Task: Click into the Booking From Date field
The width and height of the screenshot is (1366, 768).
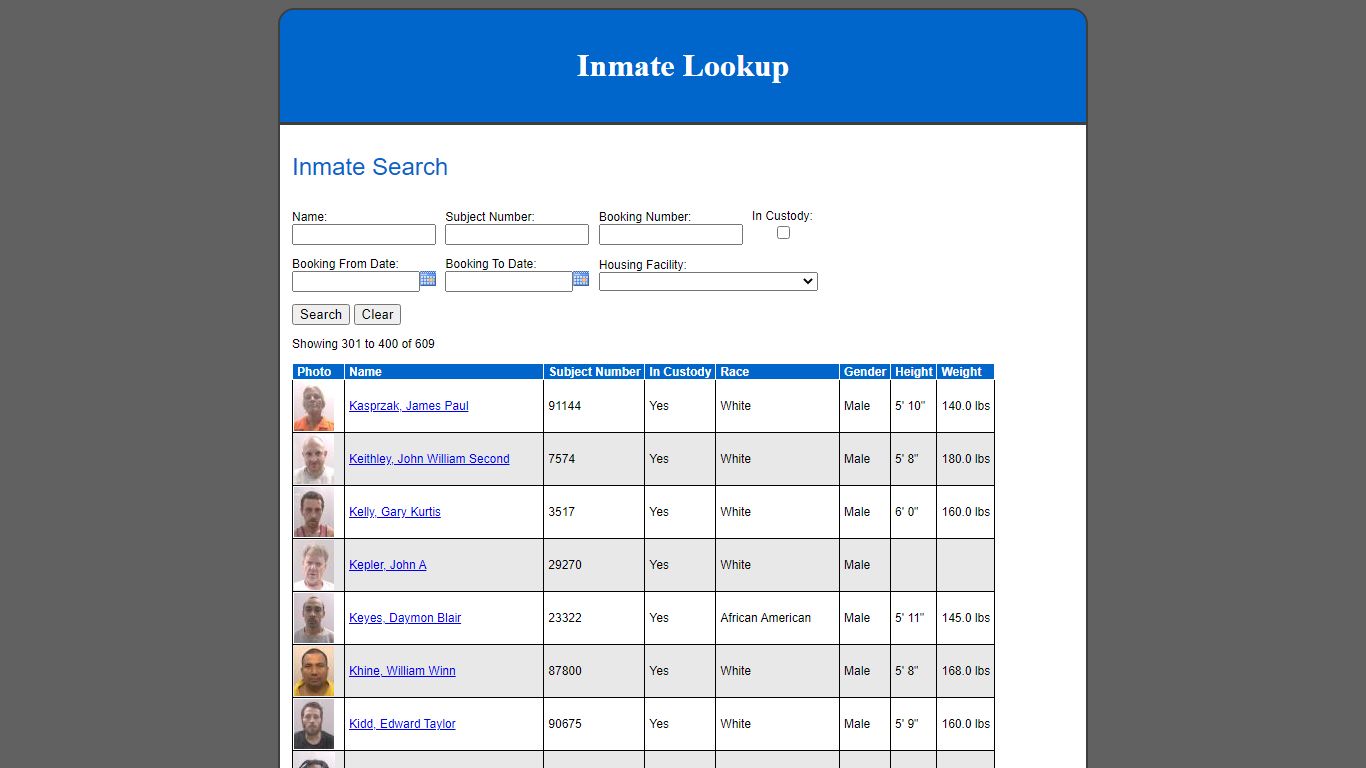Action: (x=356, y=282)
